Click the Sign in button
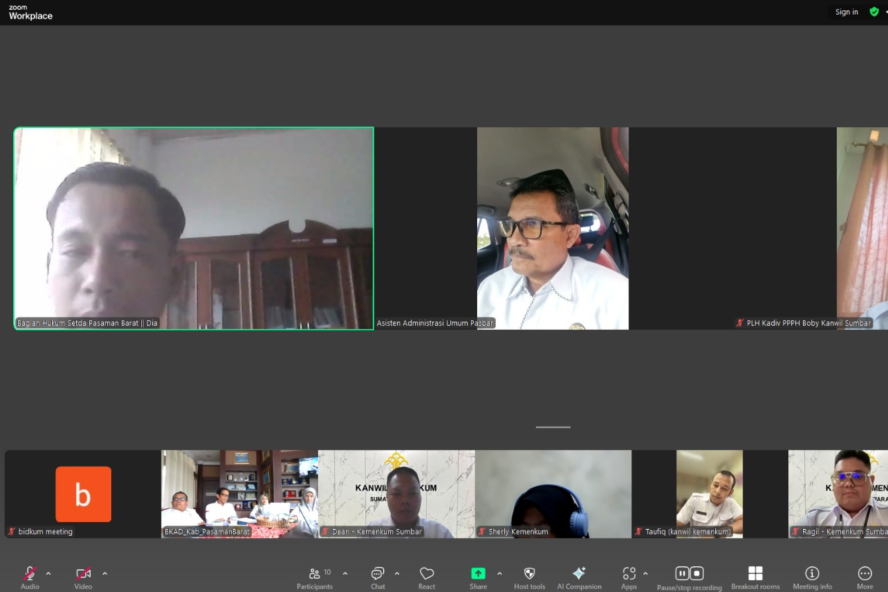Screen dimensions: 888x592 click(x=846, y=12)
